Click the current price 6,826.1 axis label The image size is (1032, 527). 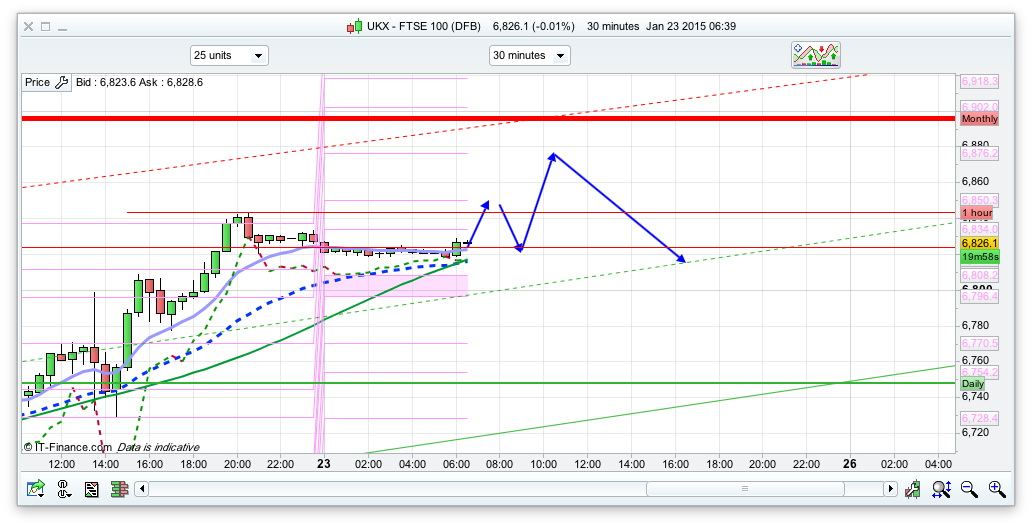[x=976, y=243]
